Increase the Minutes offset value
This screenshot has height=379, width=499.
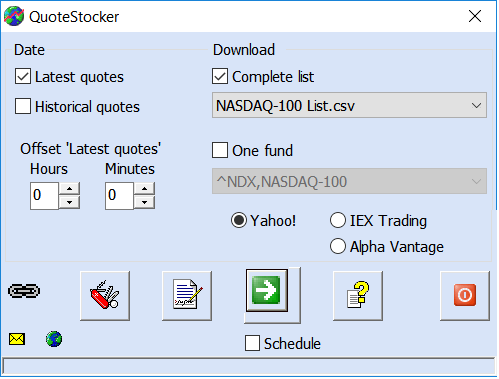pyautogui.click(x=144, y=189)
